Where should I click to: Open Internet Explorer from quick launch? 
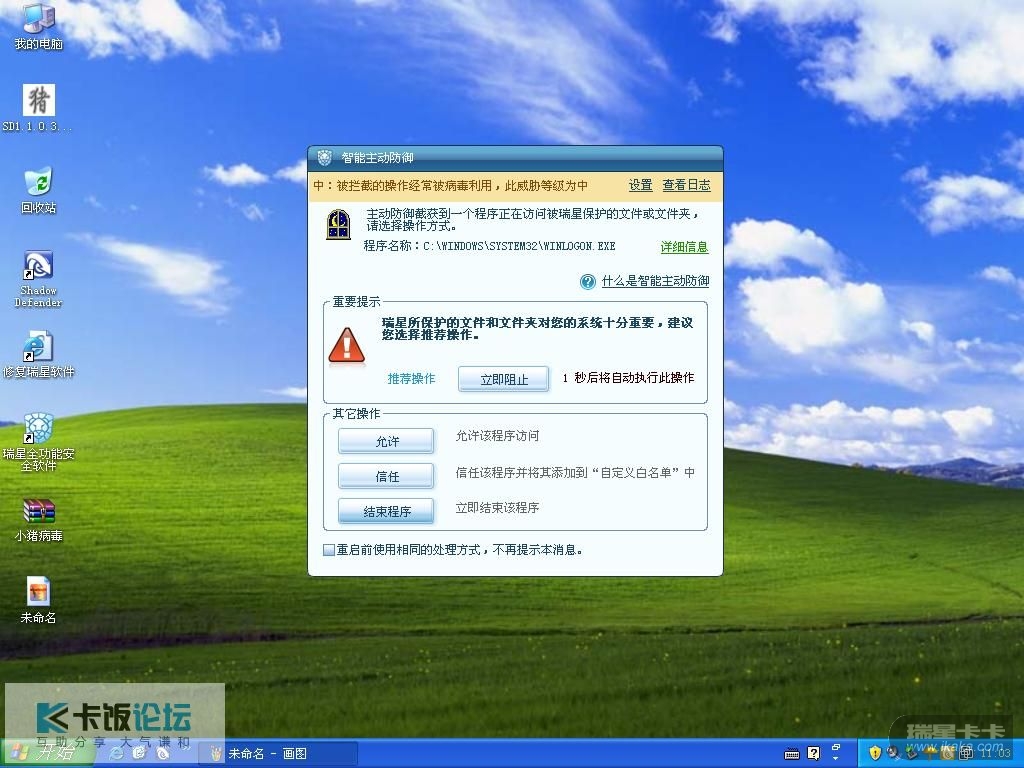[x=116, y=753]
